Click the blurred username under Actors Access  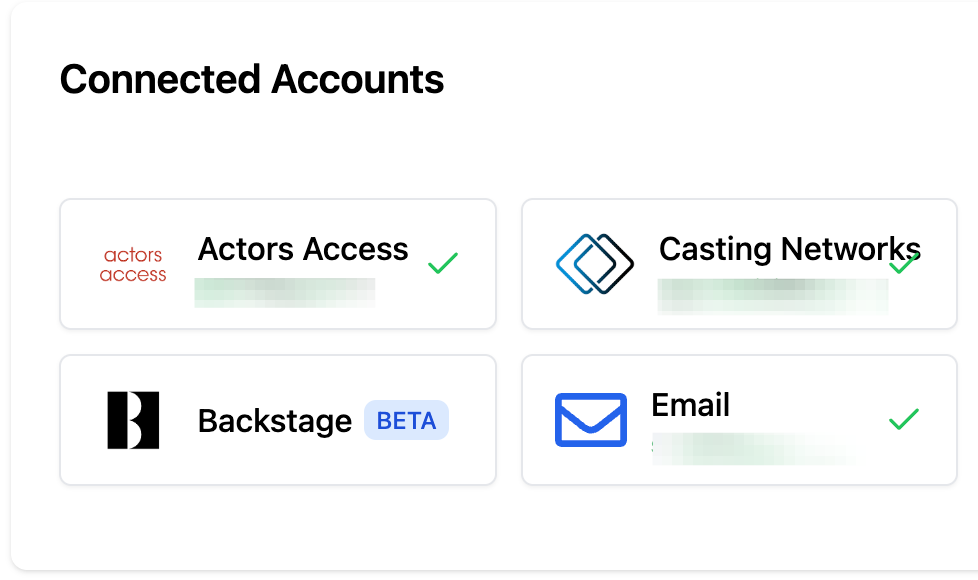point(285,291)
